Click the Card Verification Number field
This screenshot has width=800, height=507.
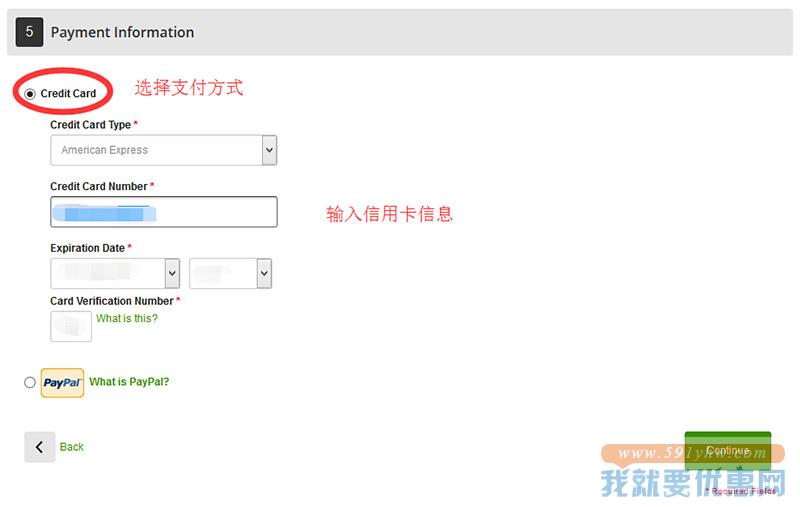pyautogui.click(x=71, y=326)
